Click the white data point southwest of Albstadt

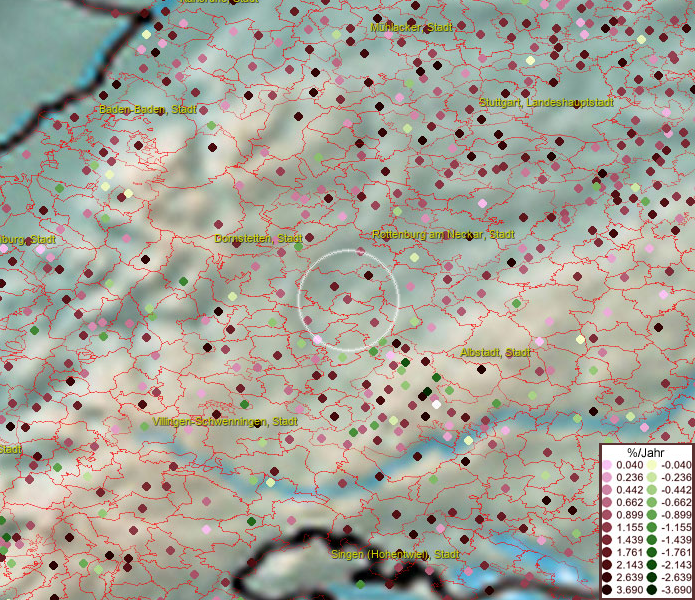coord(437,405)
